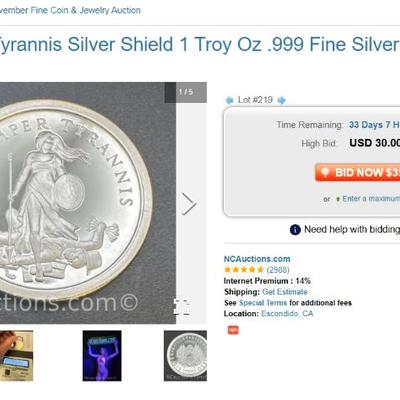Viewport: 400px width, 400px height.
Task: Click the Bid Now $35 button
Action: pyautogui.click(x=357, y=172)
